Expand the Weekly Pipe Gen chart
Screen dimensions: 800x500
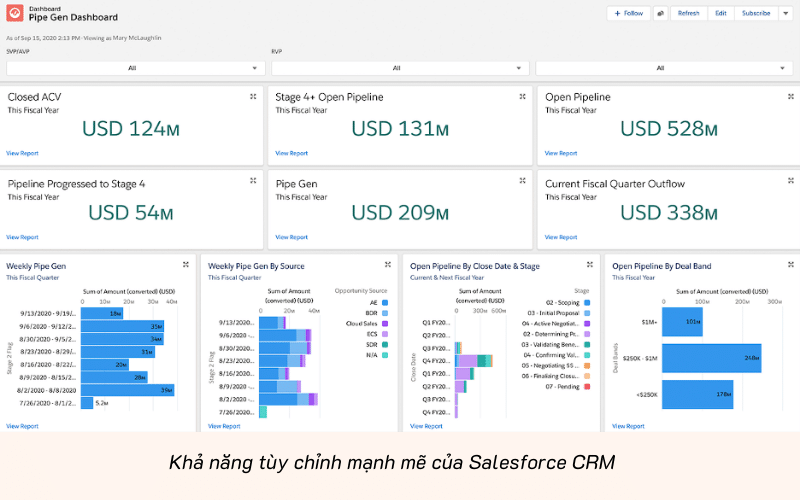pos(186,264)
